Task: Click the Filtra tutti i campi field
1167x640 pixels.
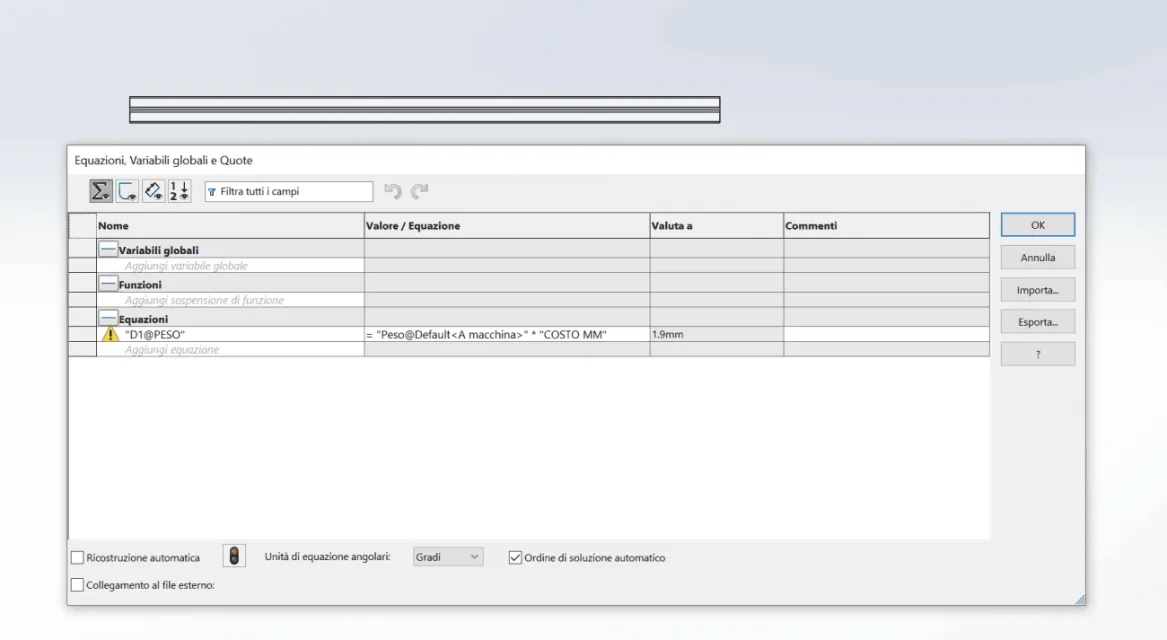Action: pyautogui.click(x=289, y=191)
